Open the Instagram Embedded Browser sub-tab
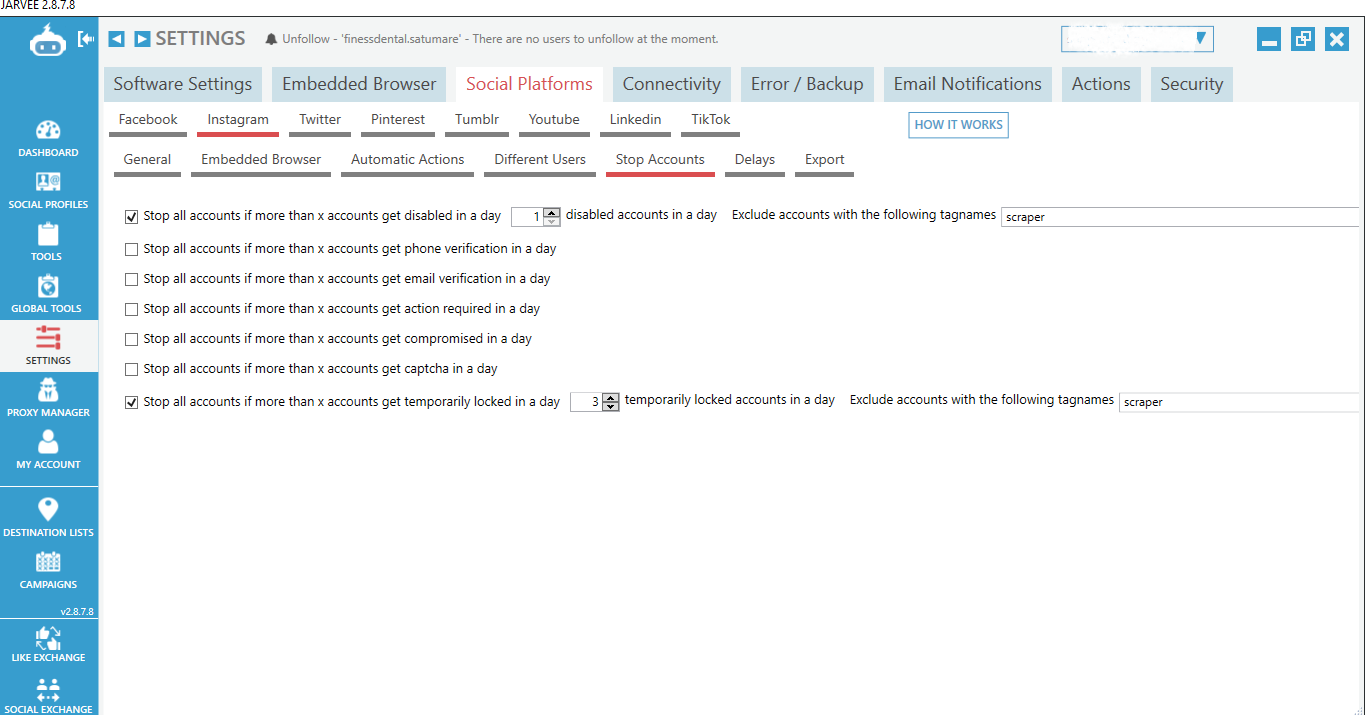Image resolution: width=1365 pixels, height=715 pixels. click(x=261, y=160)
